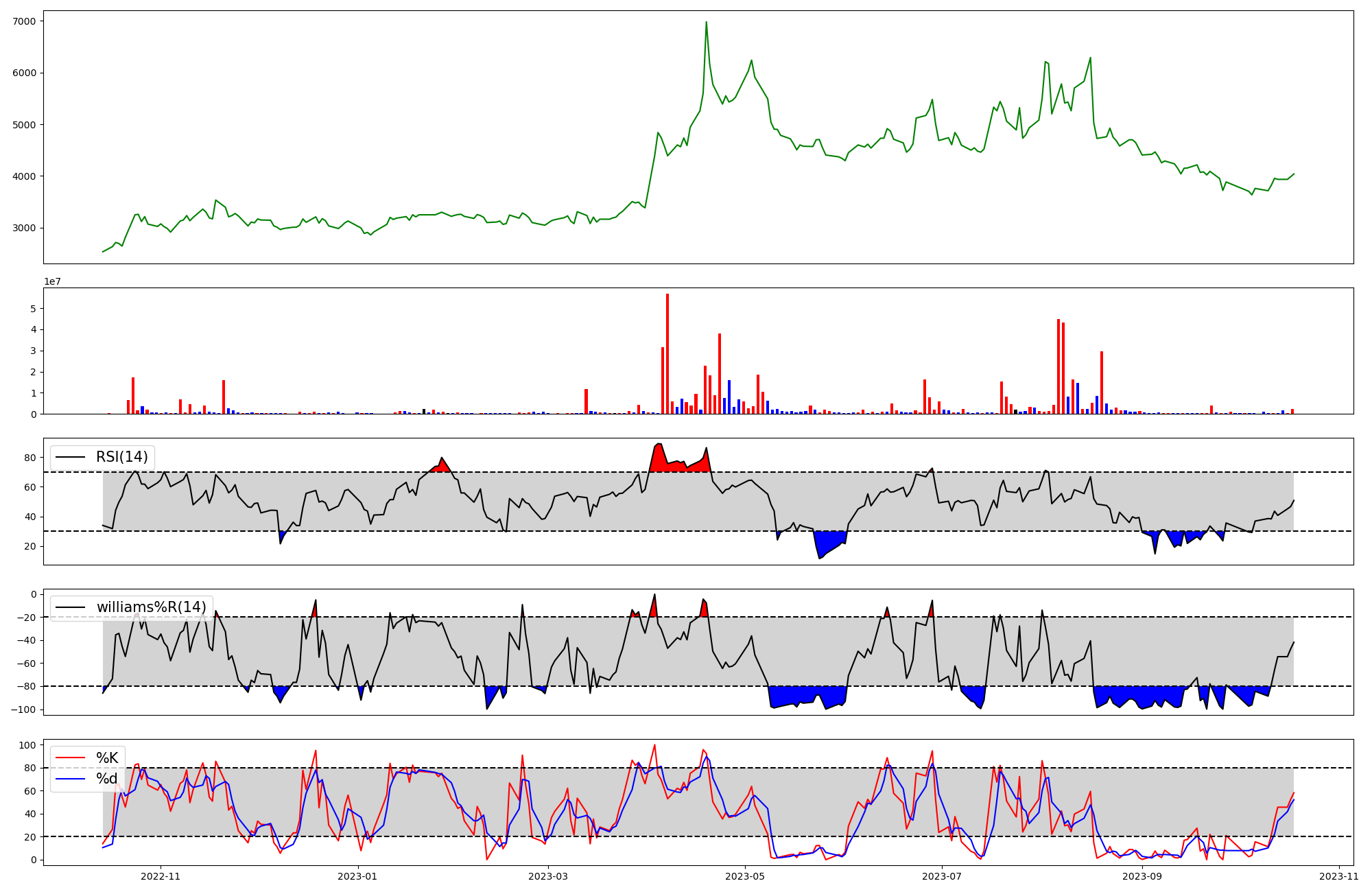Screen dimensions: 1372x892
Task: Click the tallest red volume bar
Action: tap(667, 353)
